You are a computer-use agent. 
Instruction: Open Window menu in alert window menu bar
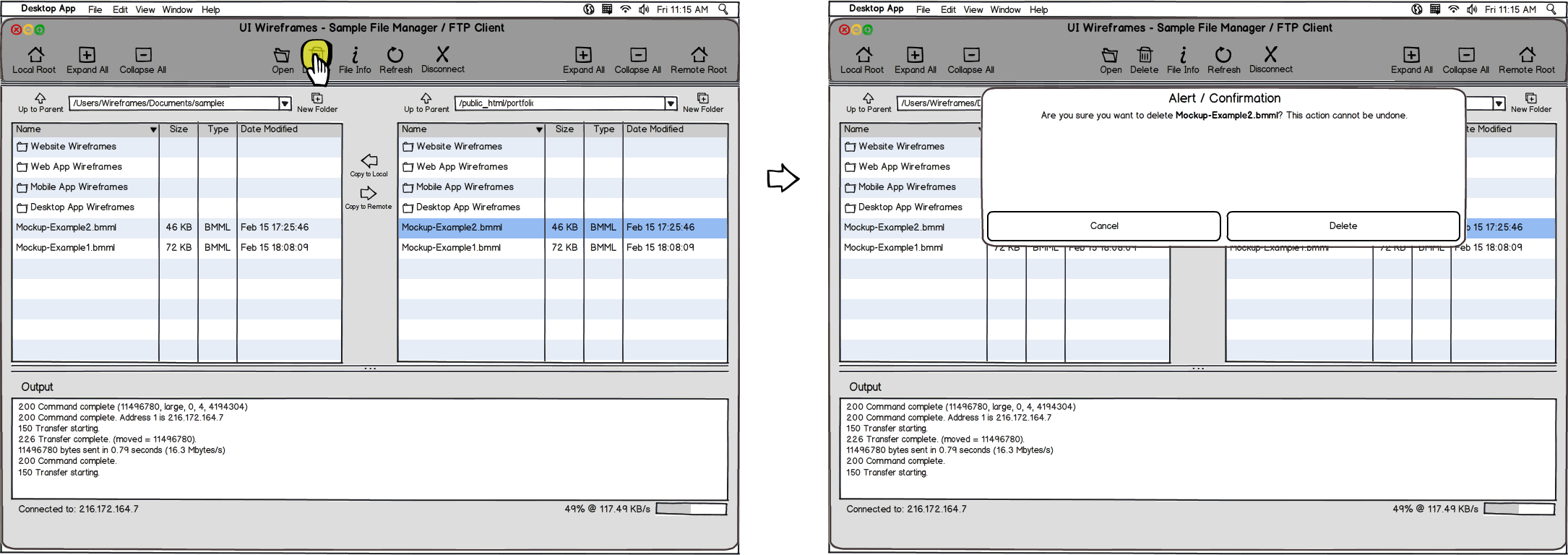pos(1005,9)
